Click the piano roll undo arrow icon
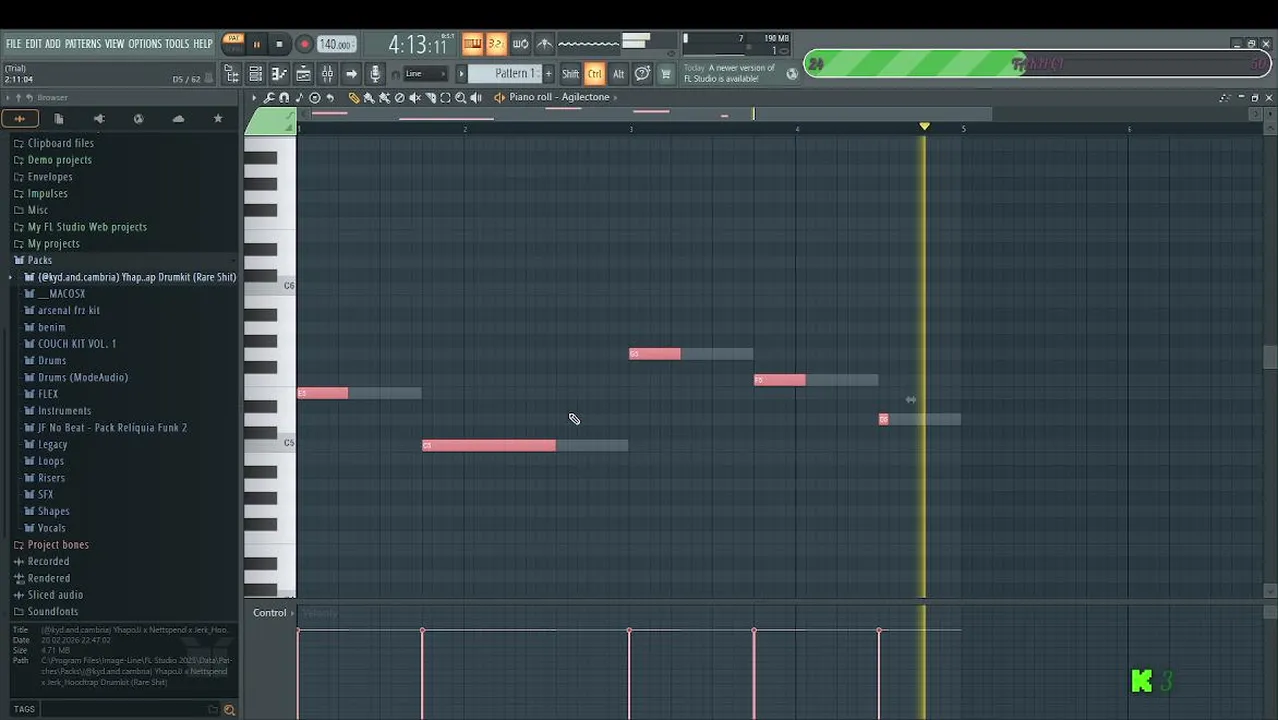Screen dimensions: 1278x720 pyautogui.click(x=330, y=97)
